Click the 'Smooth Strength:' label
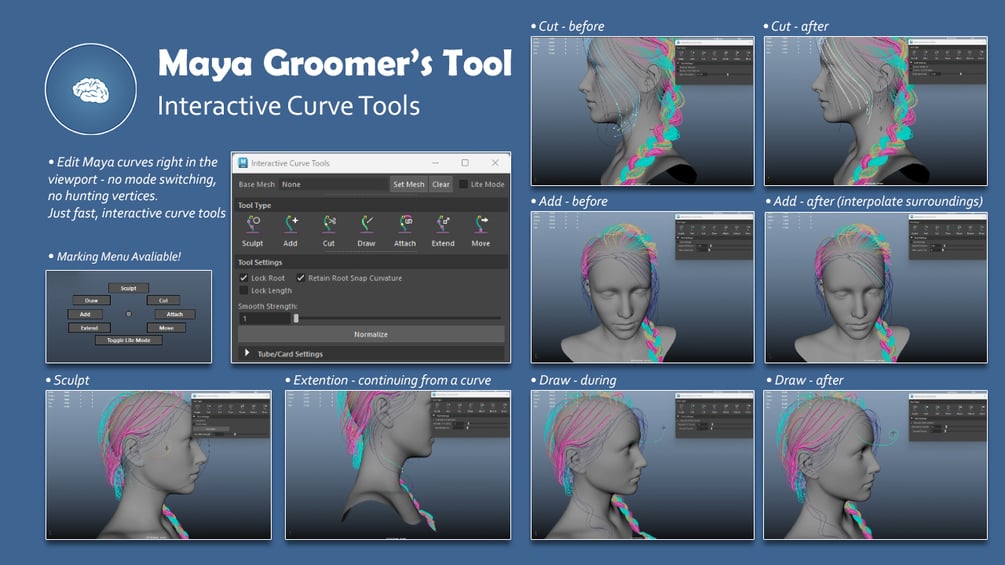1005x565 pixels. pos(268,306)
